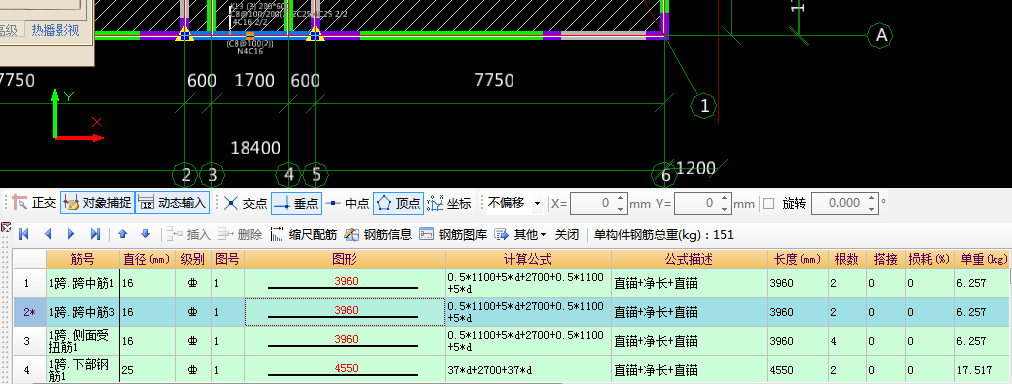Decrease Y offset with down stepper
Image resolution: width=1012 pixels, height=384 pixels.
(x=724, y=208)
